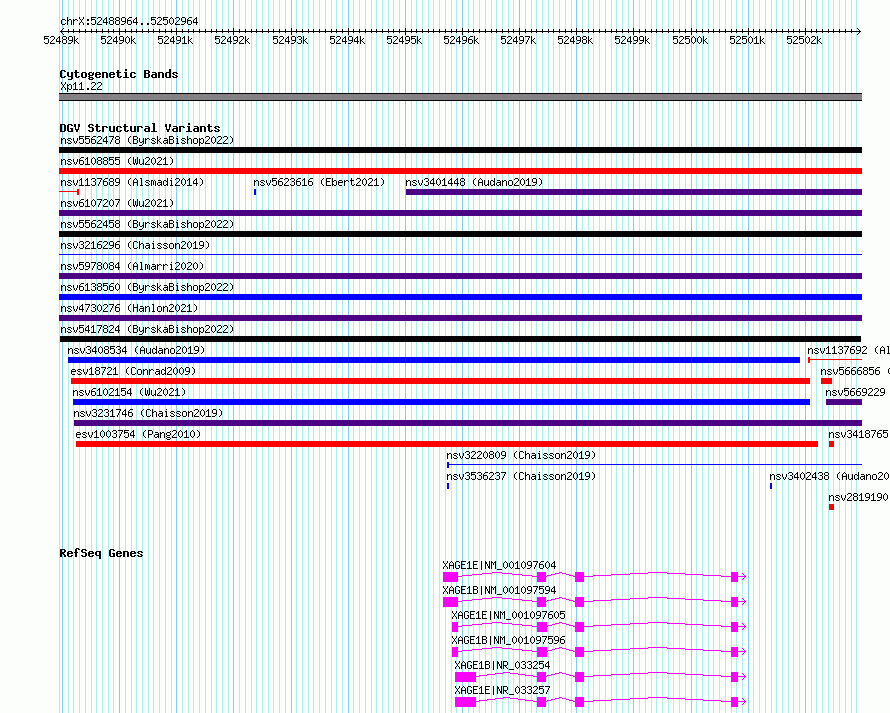The image size is (890, 713).
Task: Open nsv6102154 (Wu2021) label
Action: 129,392
